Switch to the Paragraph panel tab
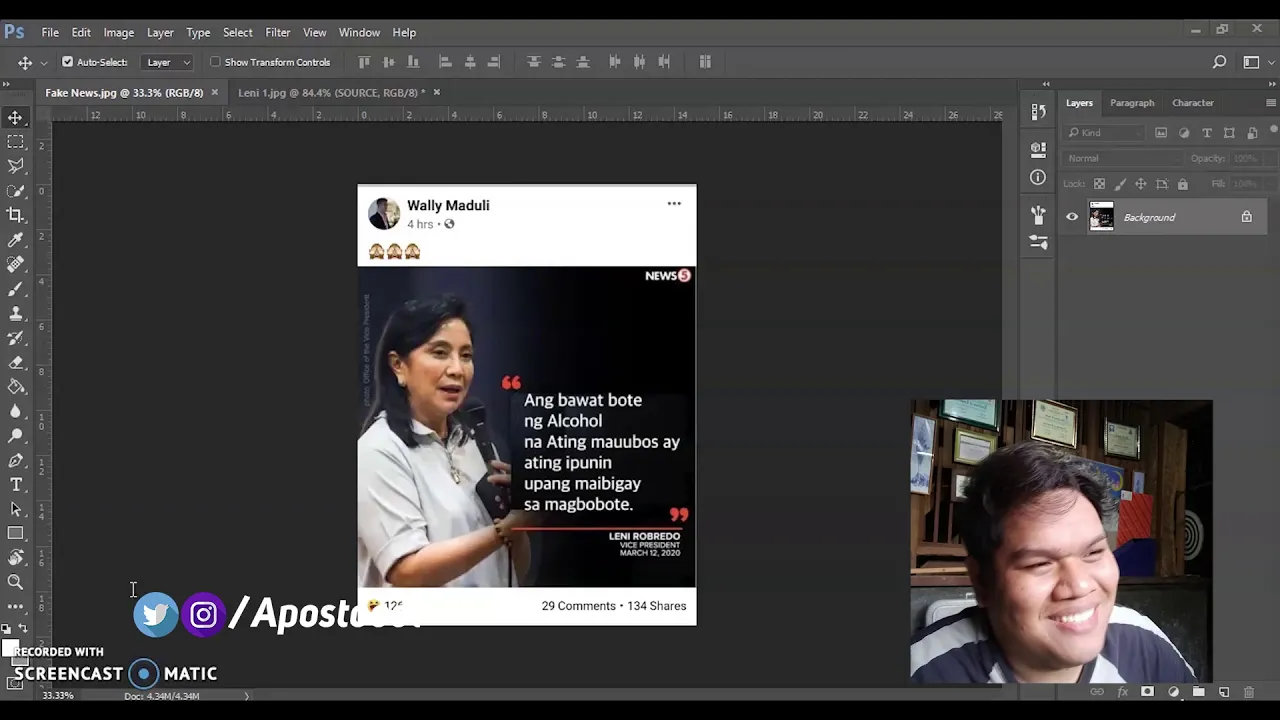This screenshot has height=720, width=1280. pos(1132,103)
